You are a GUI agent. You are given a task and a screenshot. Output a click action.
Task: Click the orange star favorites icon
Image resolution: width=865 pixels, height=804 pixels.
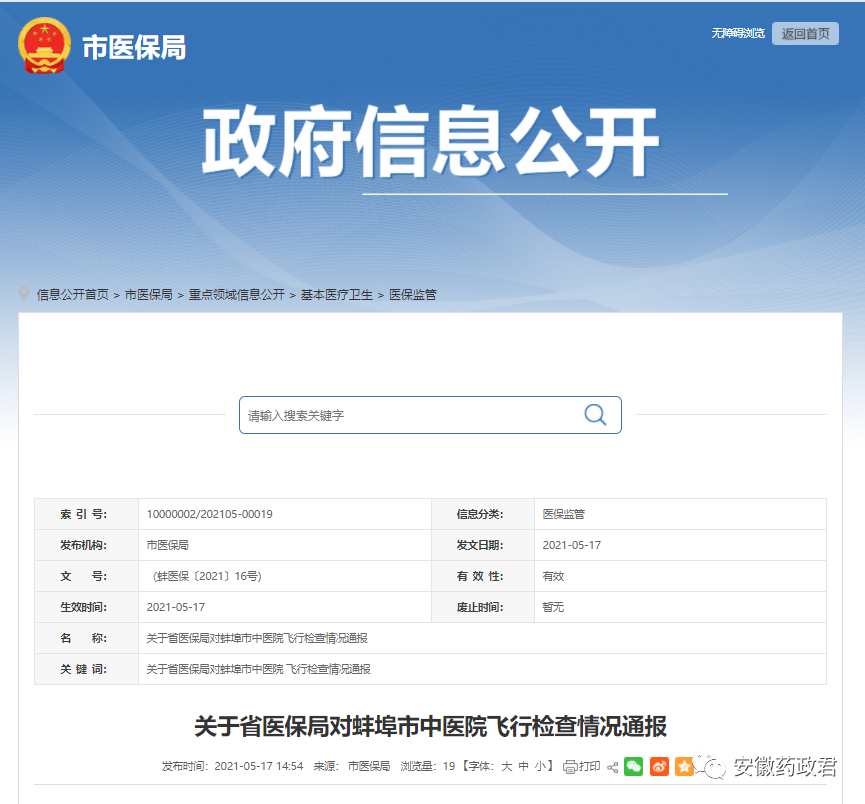pyautogui.click(x=684, y=767)
